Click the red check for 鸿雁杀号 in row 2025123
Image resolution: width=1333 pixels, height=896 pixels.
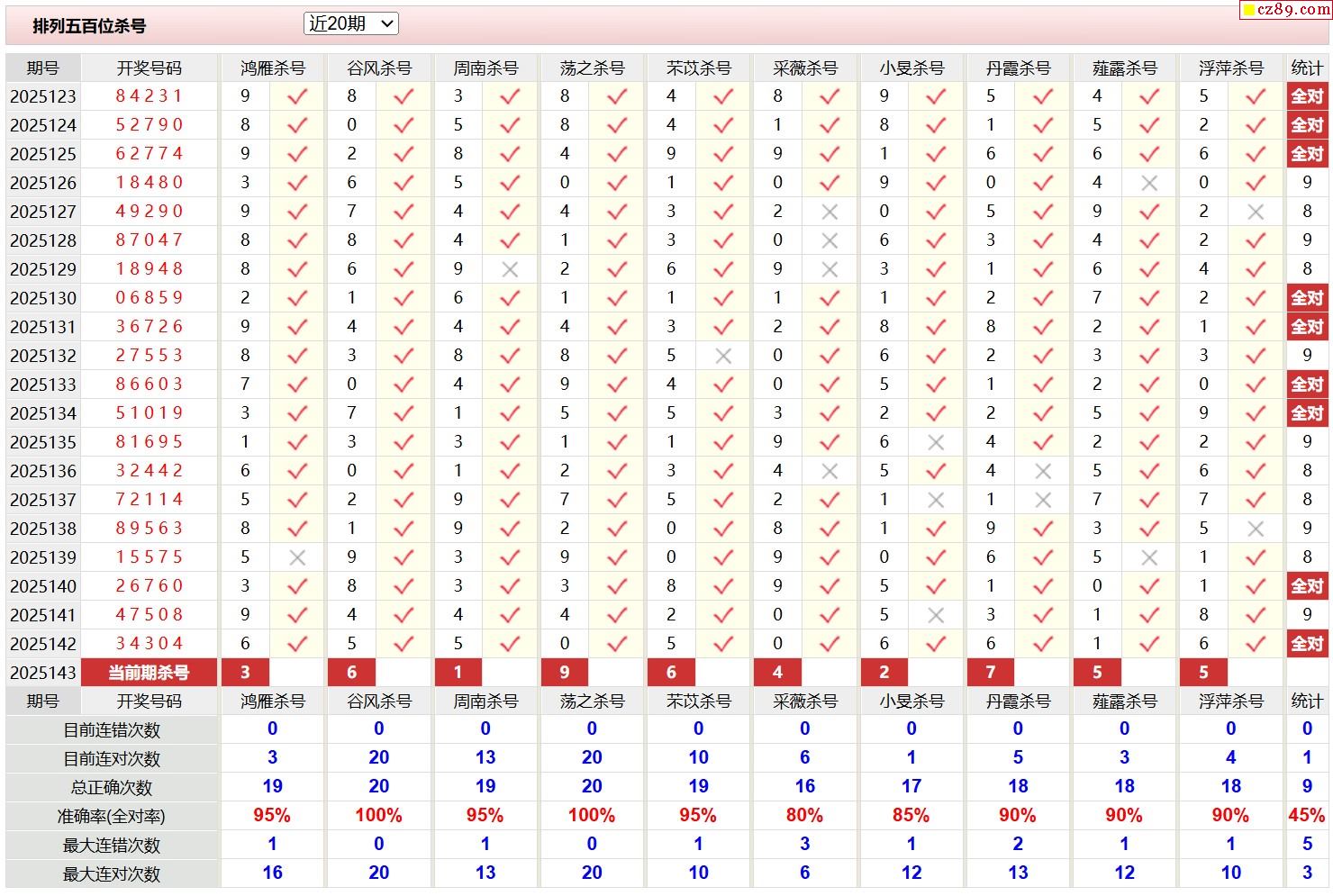pos(297,96)
